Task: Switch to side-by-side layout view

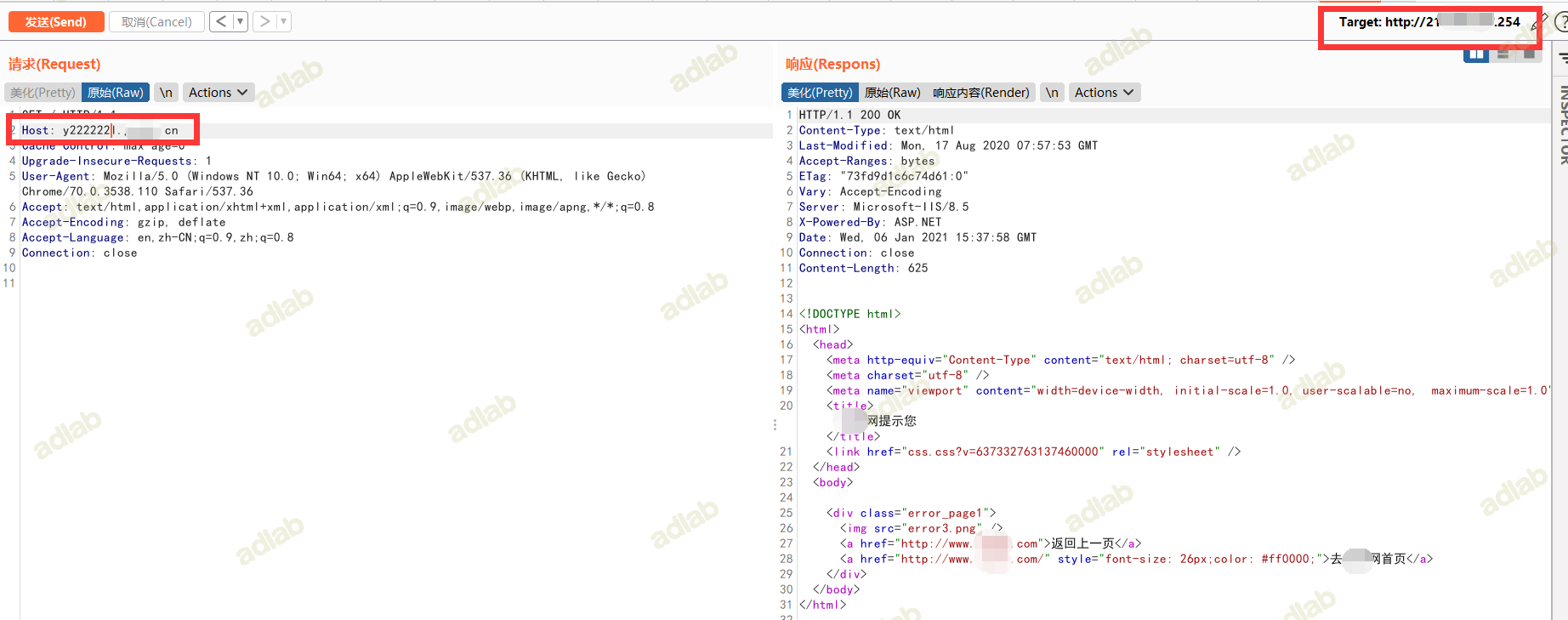Action: 1476,54
